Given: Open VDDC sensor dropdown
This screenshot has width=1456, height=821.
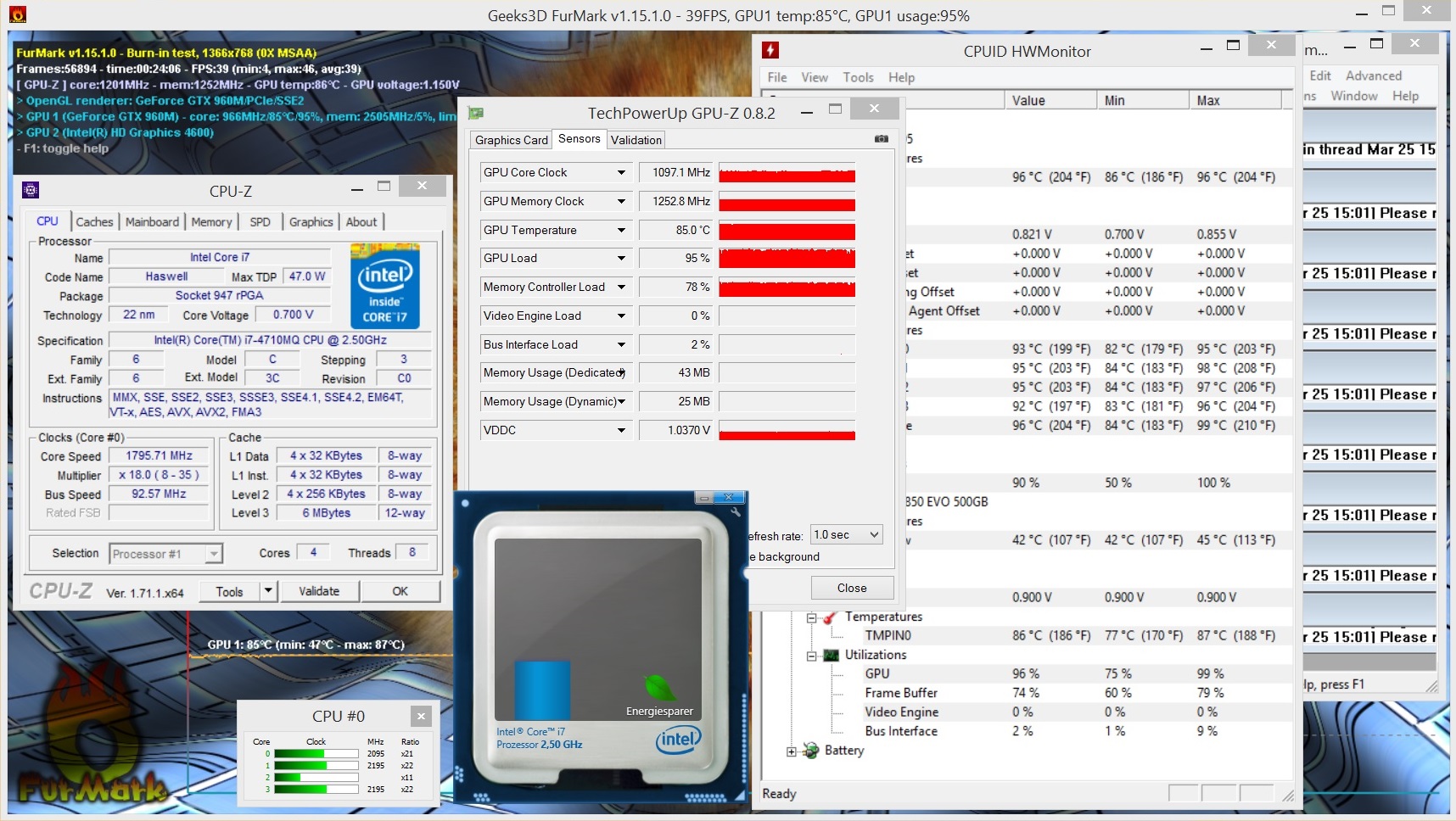Looking at the screenshot, I should 621,431.
